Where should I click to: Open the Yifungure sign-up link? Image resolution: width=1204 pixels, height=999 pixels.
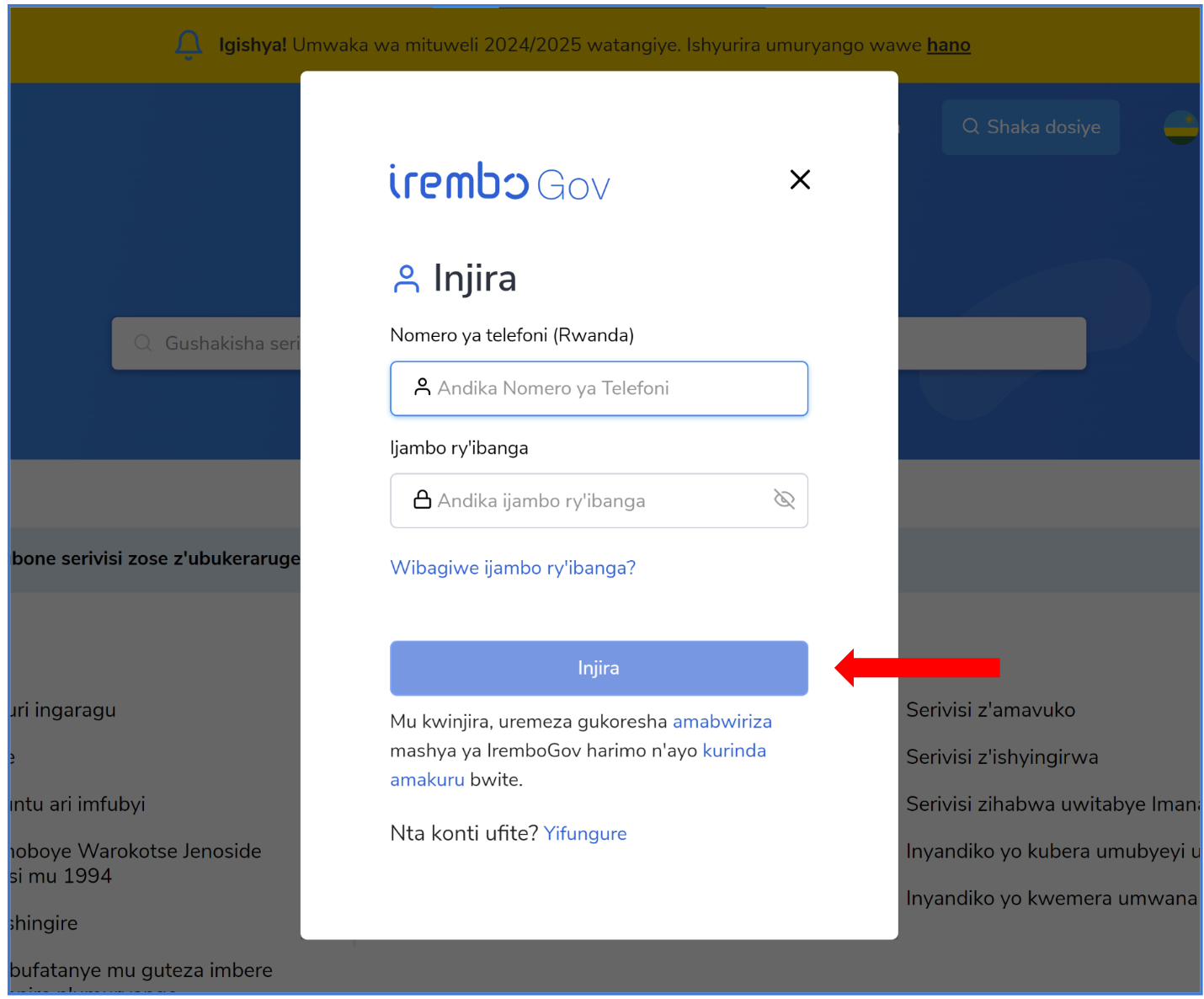[x=585, y=834]
